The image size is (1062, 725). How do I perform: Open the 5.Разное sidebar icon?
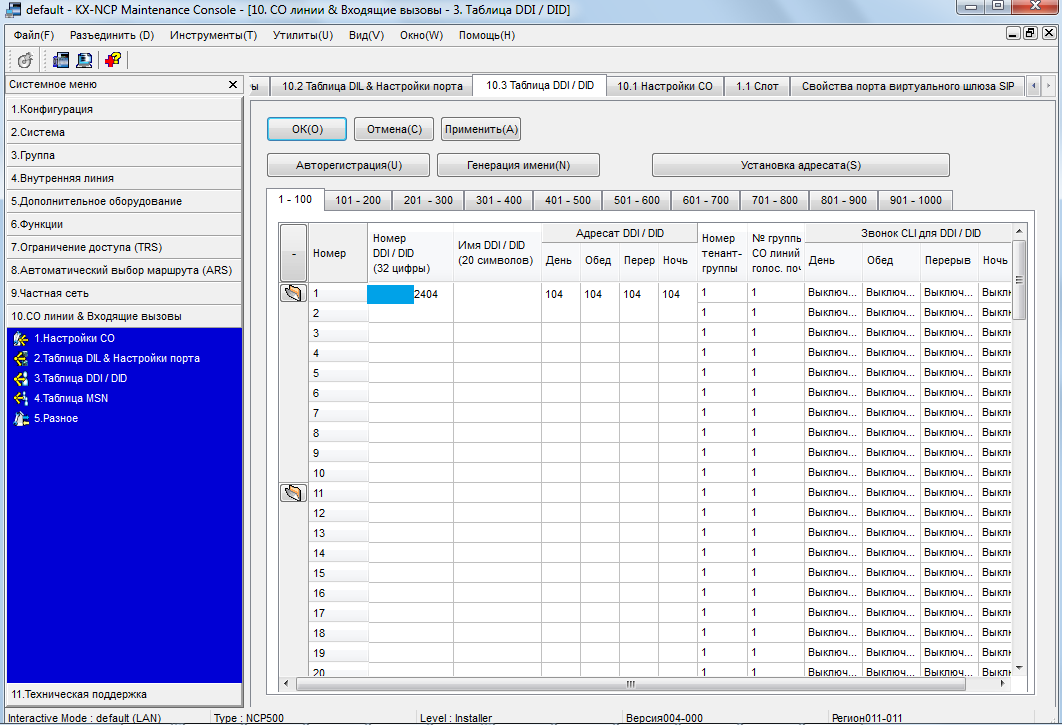(20, 419)
